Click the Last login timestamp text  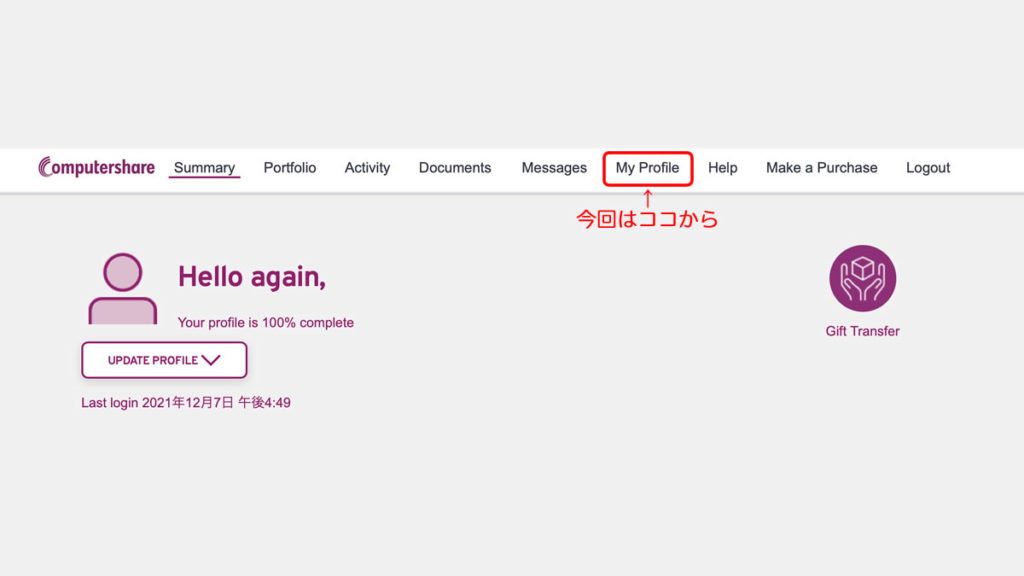point(185,402)
